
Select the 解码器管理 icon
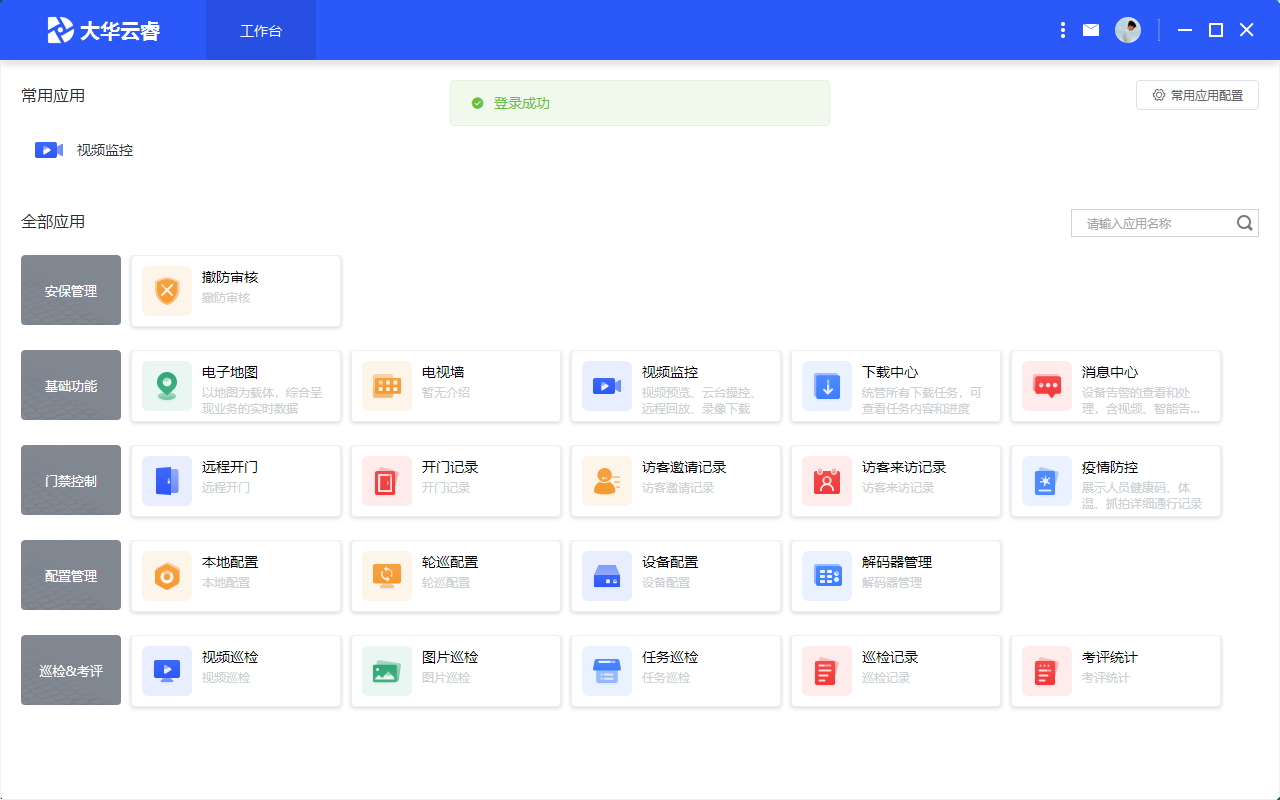pyautogui.click(x=827, y=576)
